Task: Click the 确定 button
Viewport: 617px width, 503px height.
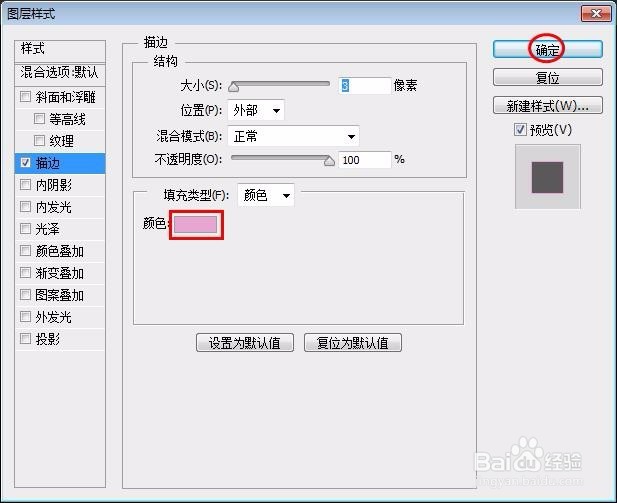Action: coord(548,50)
